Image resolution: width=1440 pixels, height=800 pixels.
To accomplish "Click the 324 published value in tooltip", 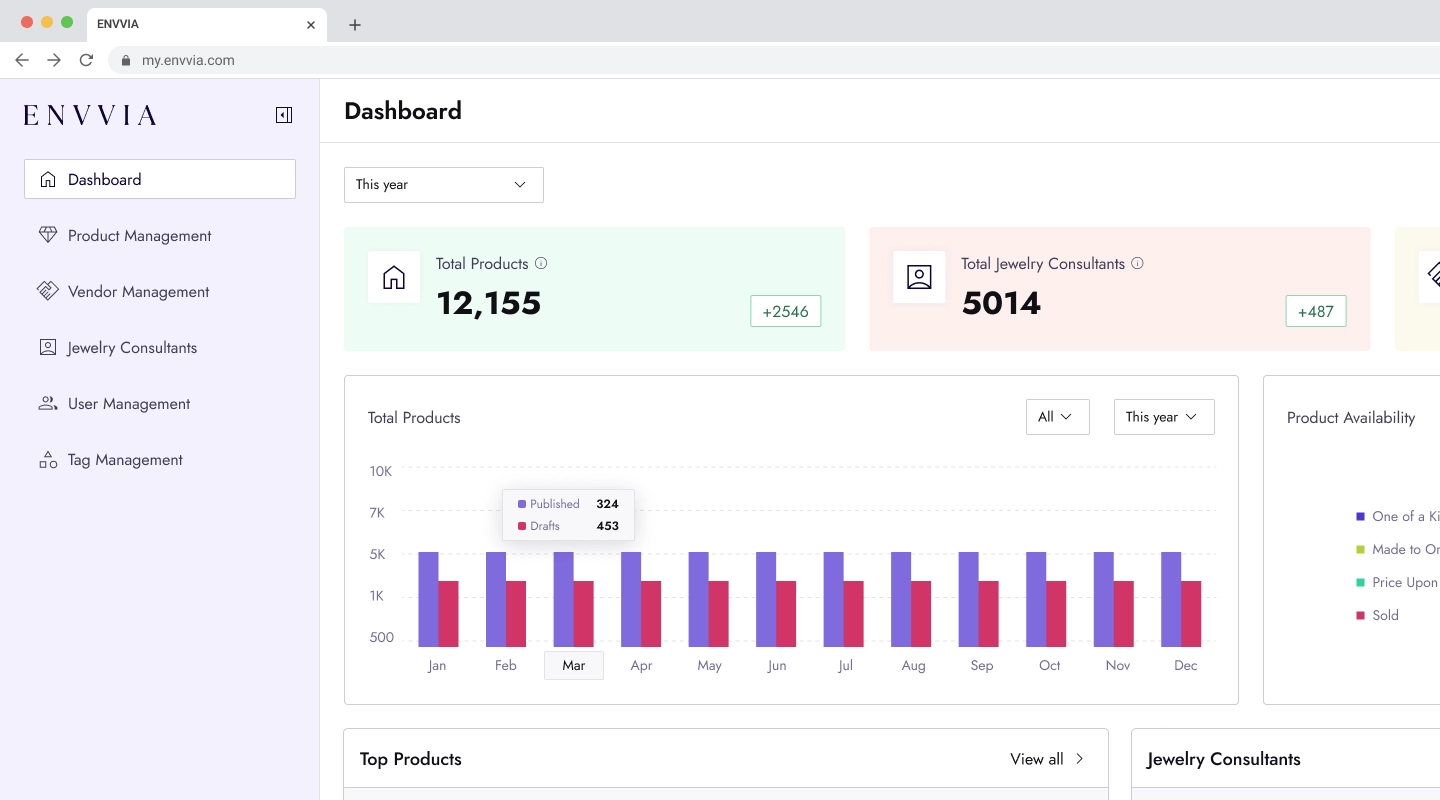I will (607, 504).
